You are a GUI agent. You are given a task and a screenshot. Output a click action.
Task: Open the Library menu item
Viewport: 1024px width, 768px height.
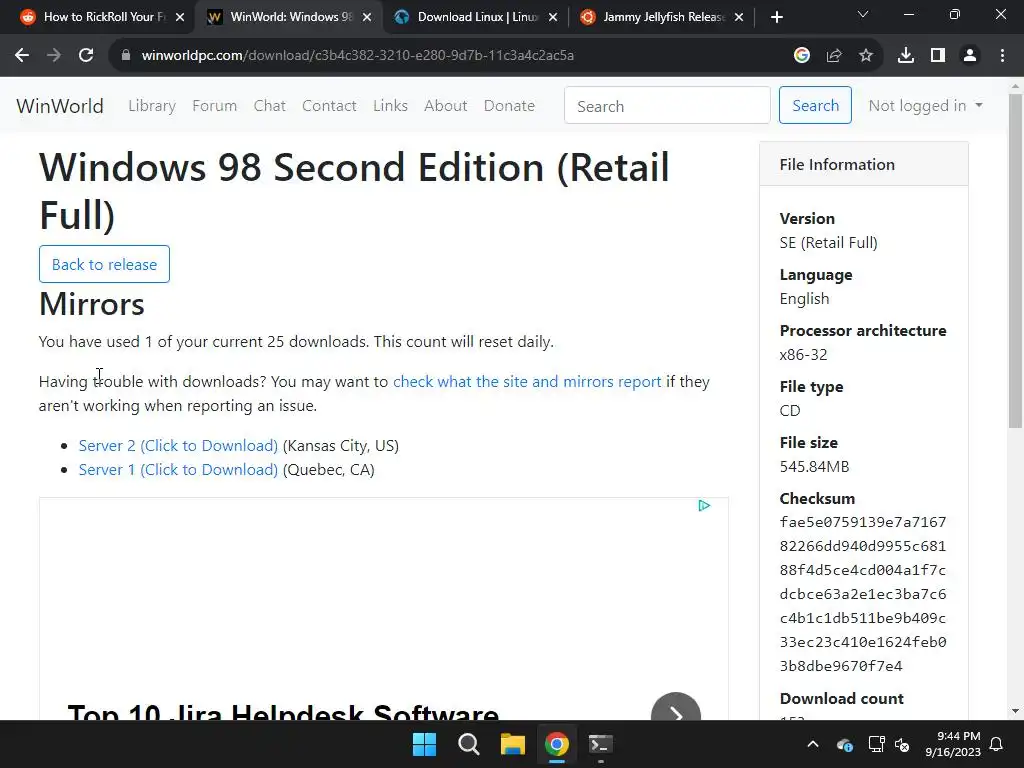click(x=152, y=106)
